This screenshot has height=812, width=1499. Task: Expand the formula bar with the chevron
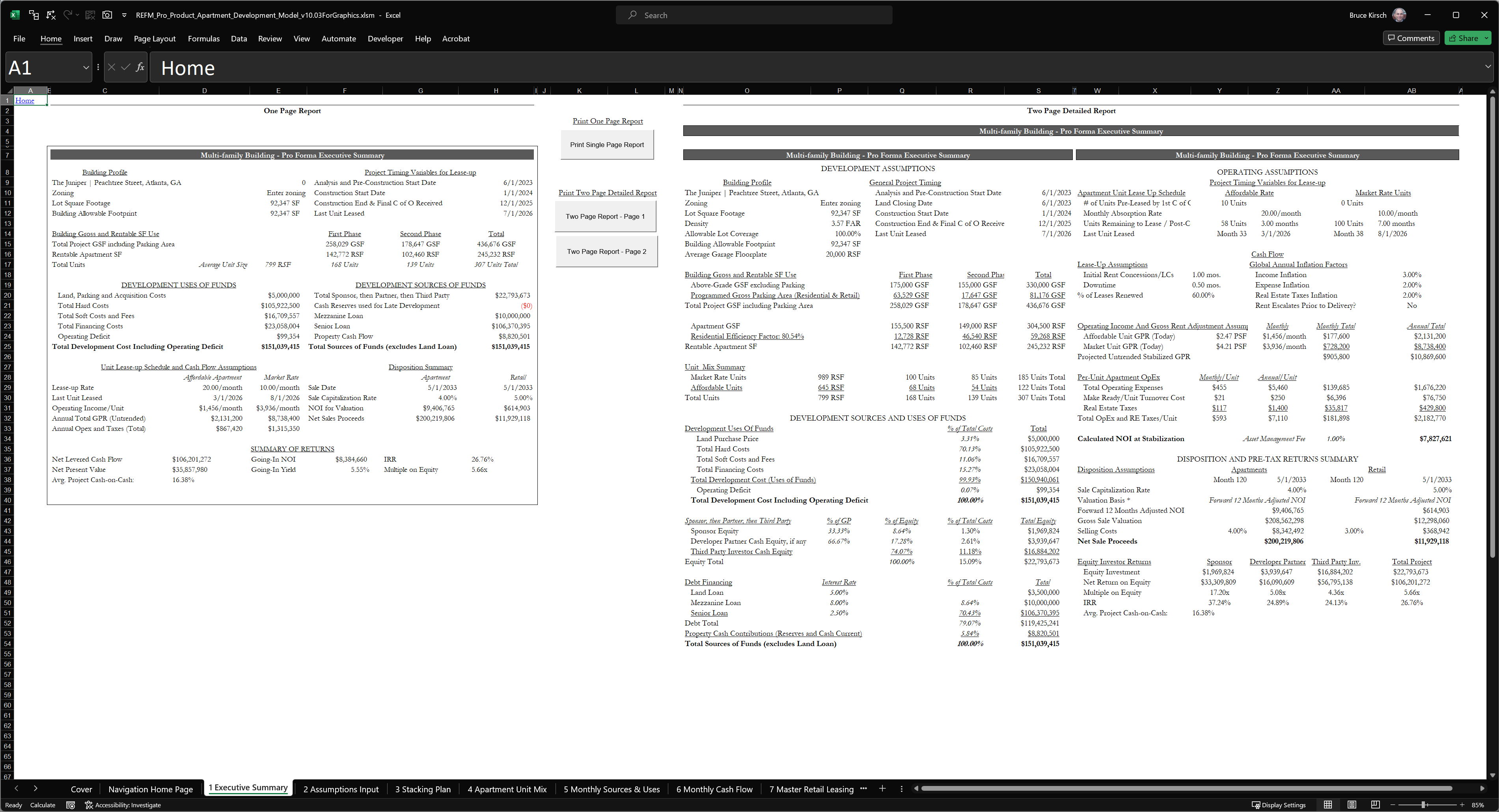coord(1488,66)
